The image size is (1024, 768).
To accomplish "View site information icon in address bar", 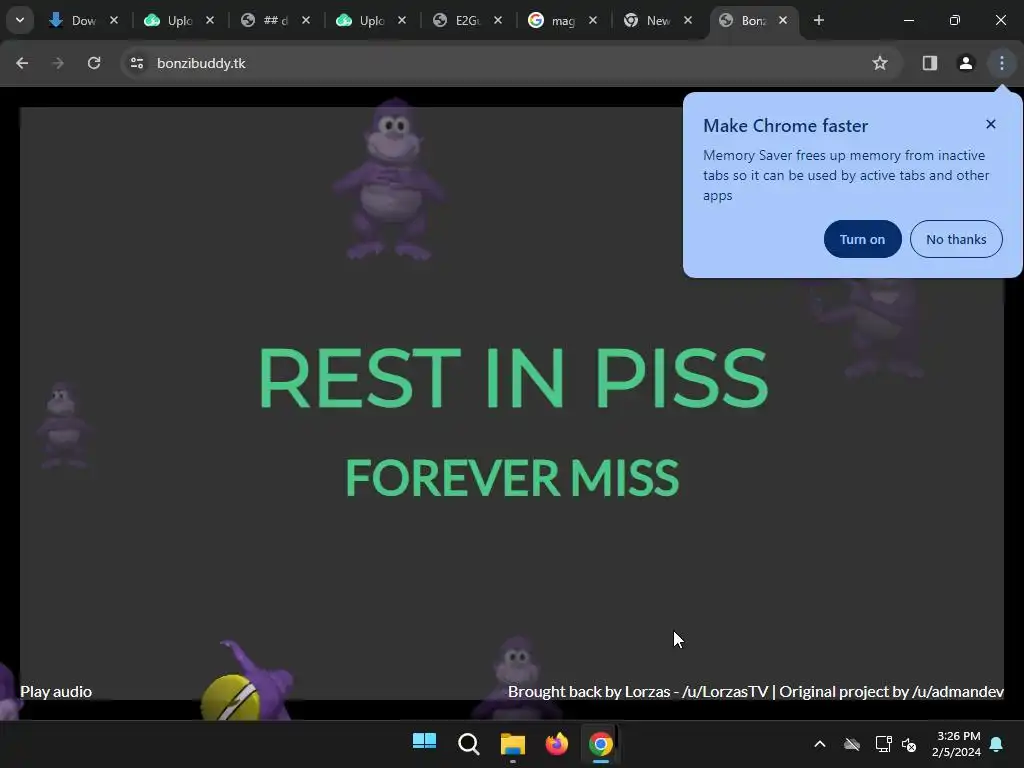I will (136, 63).
